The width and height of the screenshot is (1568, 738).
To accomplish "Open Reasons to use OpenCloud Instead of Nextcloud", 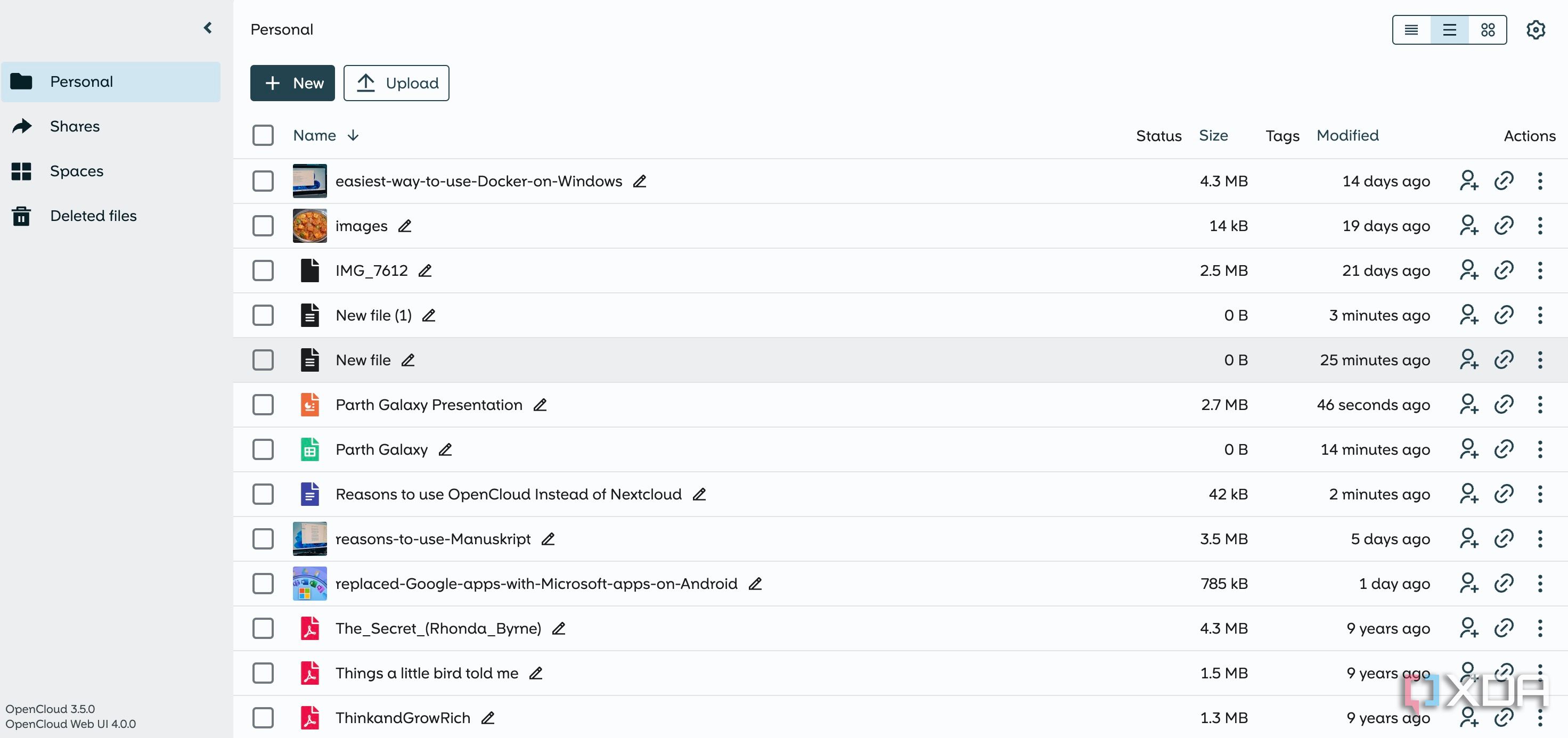I will 508,495.
